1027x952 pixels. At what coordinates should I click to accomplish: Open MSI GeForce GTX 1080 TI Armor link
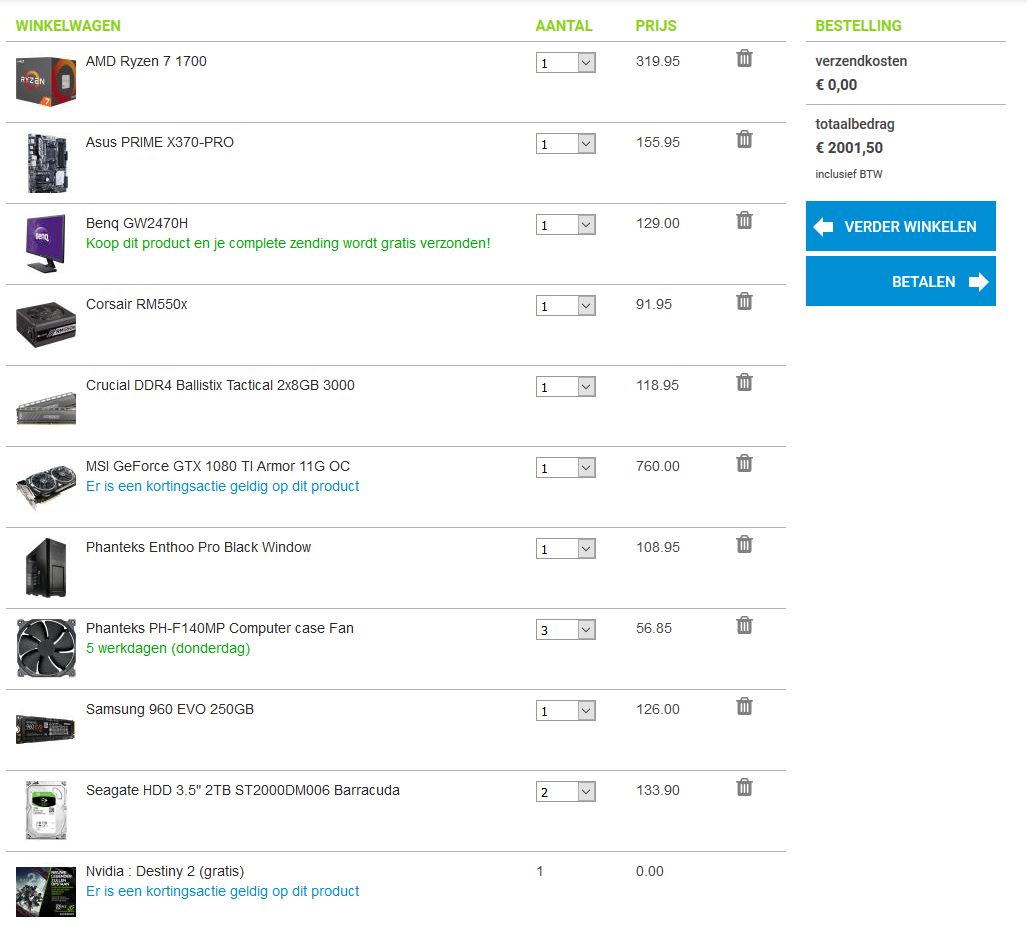pyautogui.click(x=218, y=466)
